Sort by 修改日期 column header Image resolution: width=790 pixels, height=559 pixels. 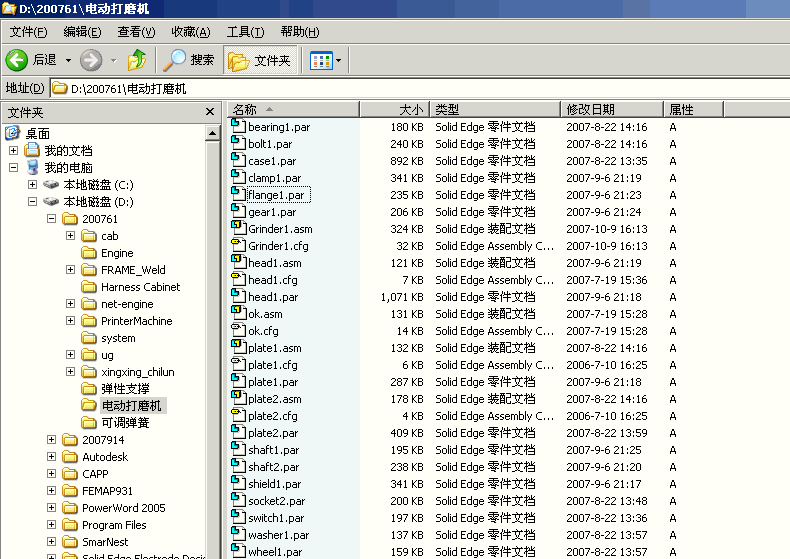click(x=612, y=109)
